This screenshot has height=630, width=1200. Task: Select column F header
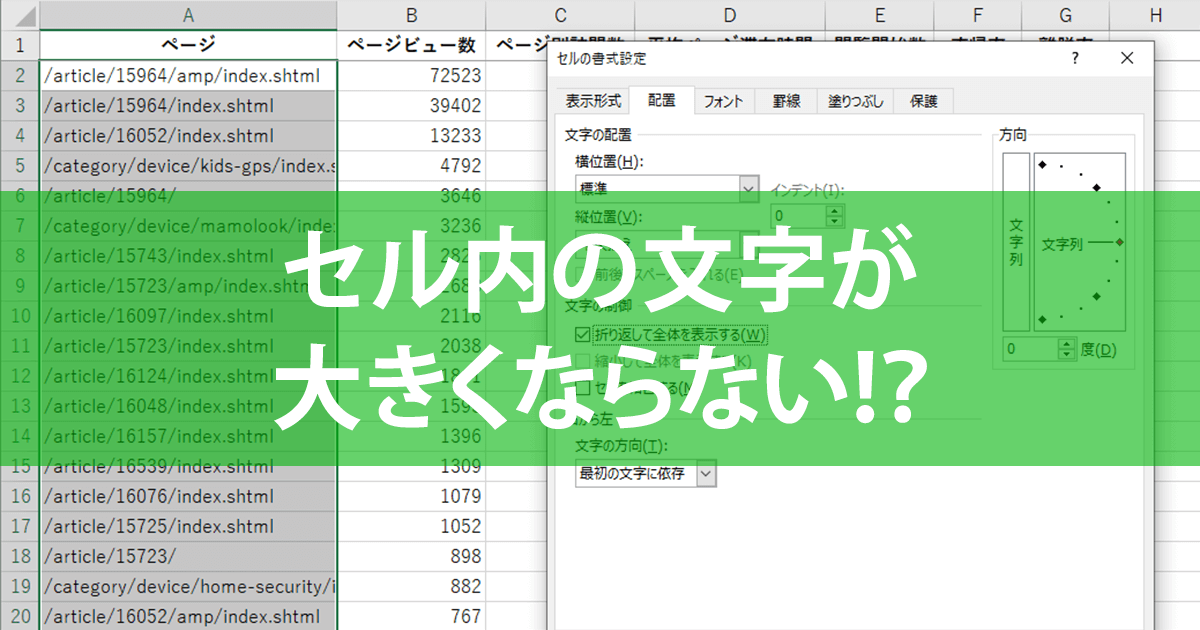(976, 14)
